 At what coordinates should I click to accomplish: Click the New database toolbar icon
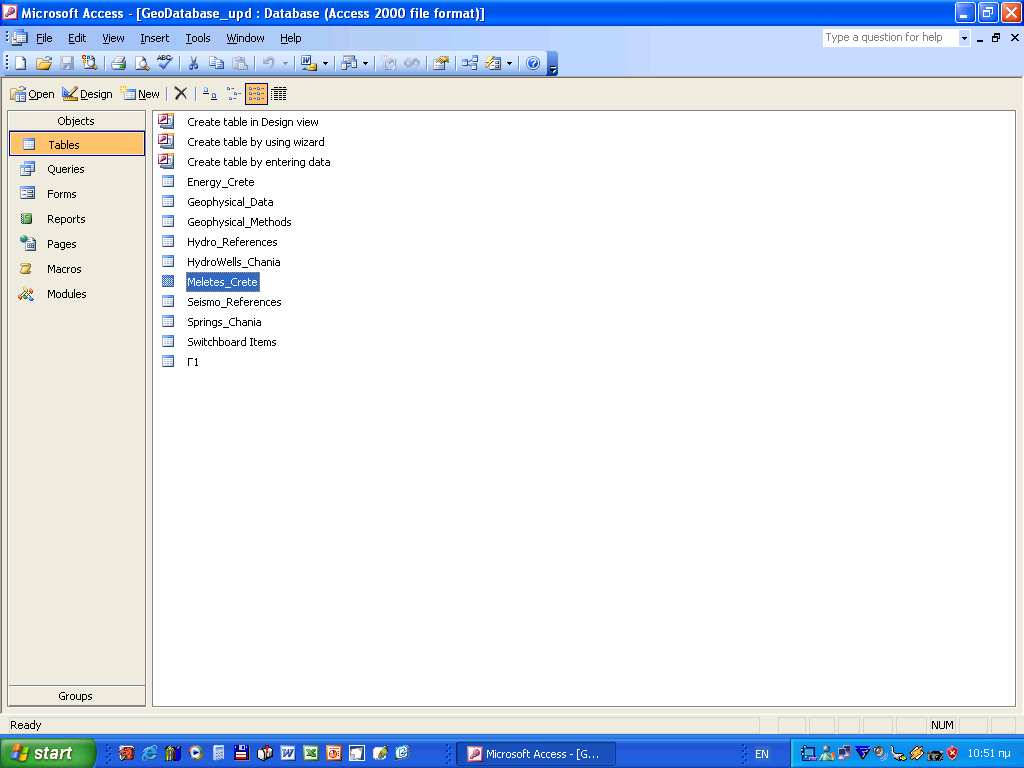21,63
